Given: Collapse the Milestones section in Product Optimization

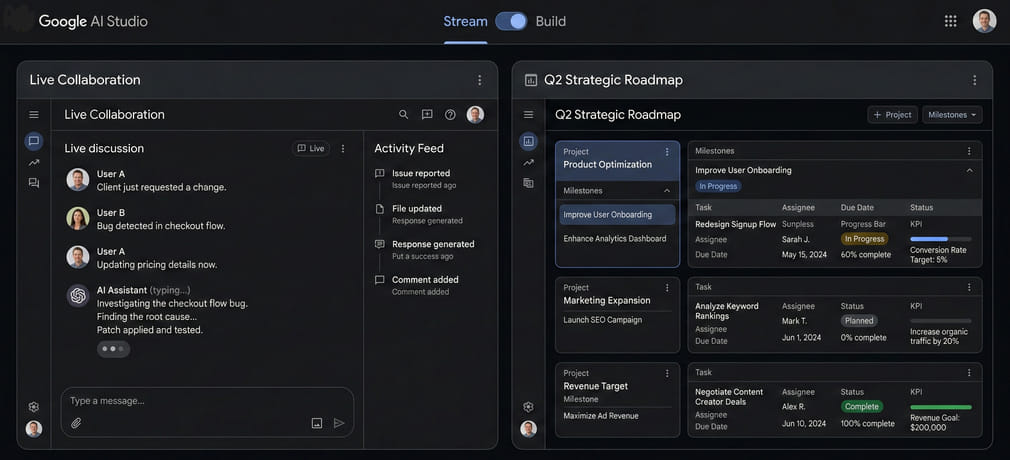Looking at the screenshot, I should point(667,191).
